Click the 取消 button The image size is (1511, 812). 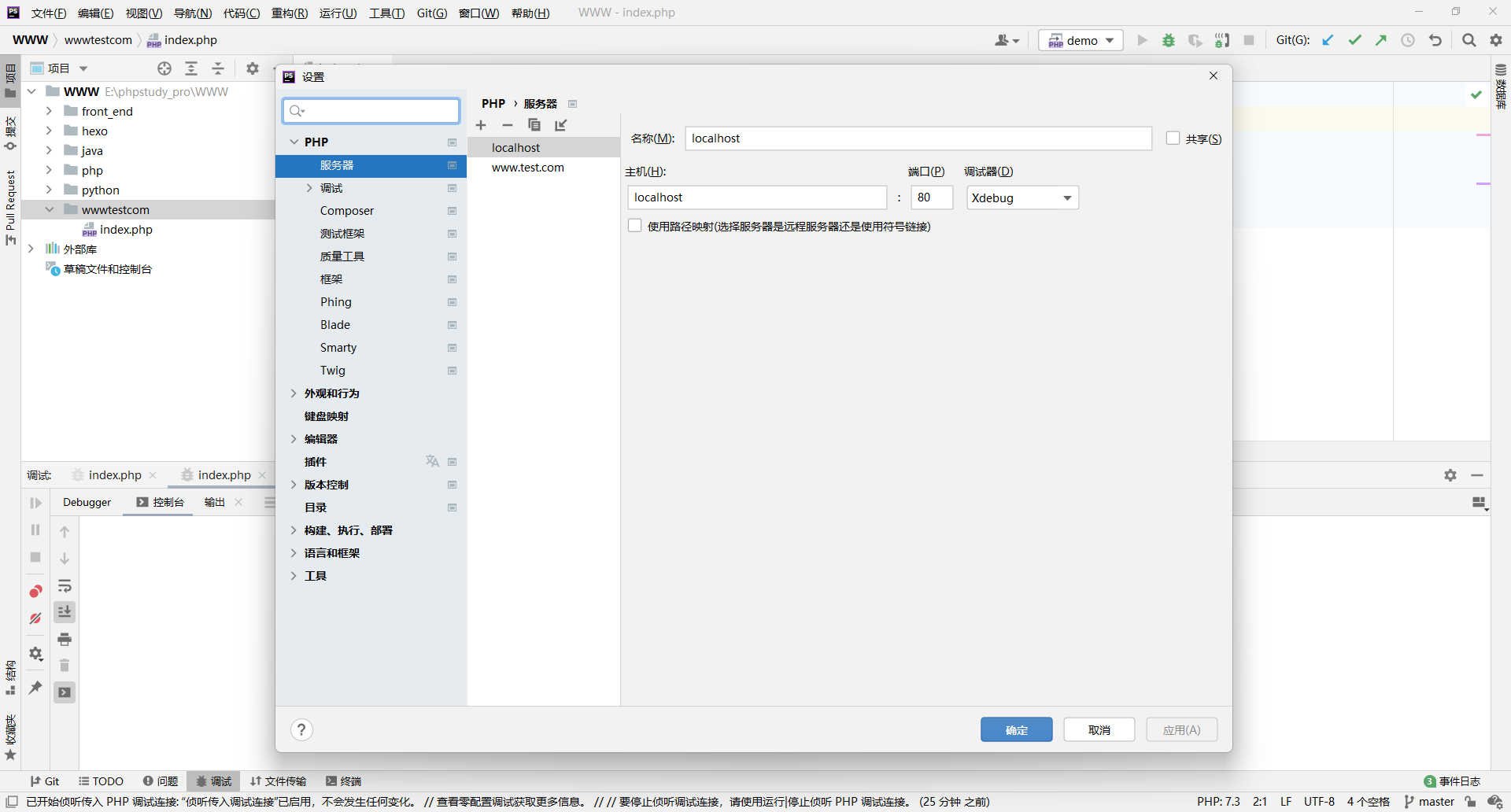1099,729
